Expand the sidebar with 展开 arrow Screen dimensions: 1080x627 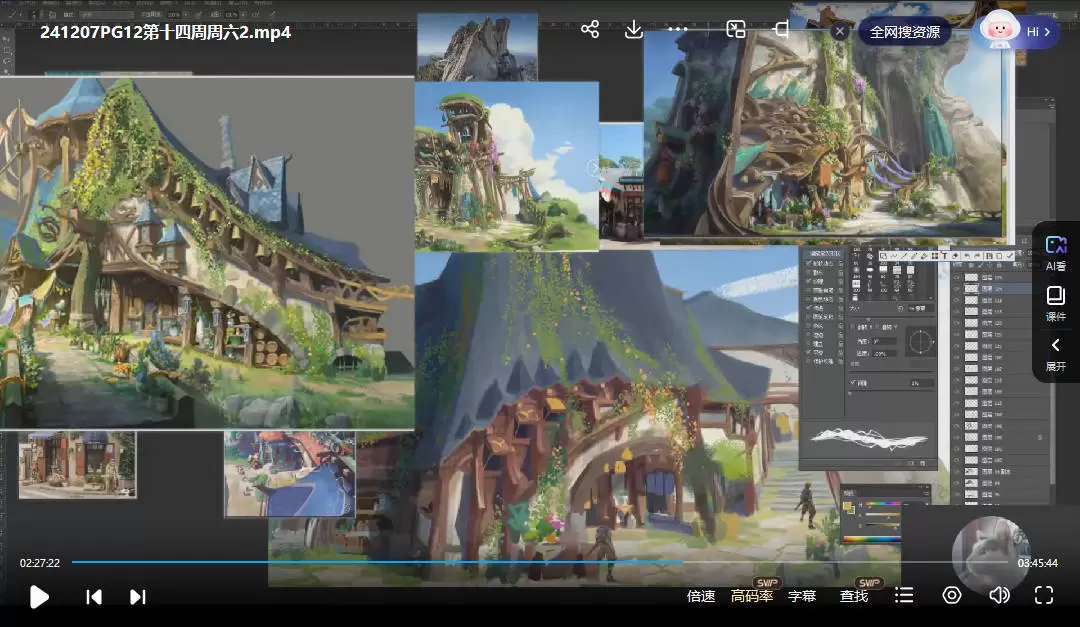pos(1055,353)
